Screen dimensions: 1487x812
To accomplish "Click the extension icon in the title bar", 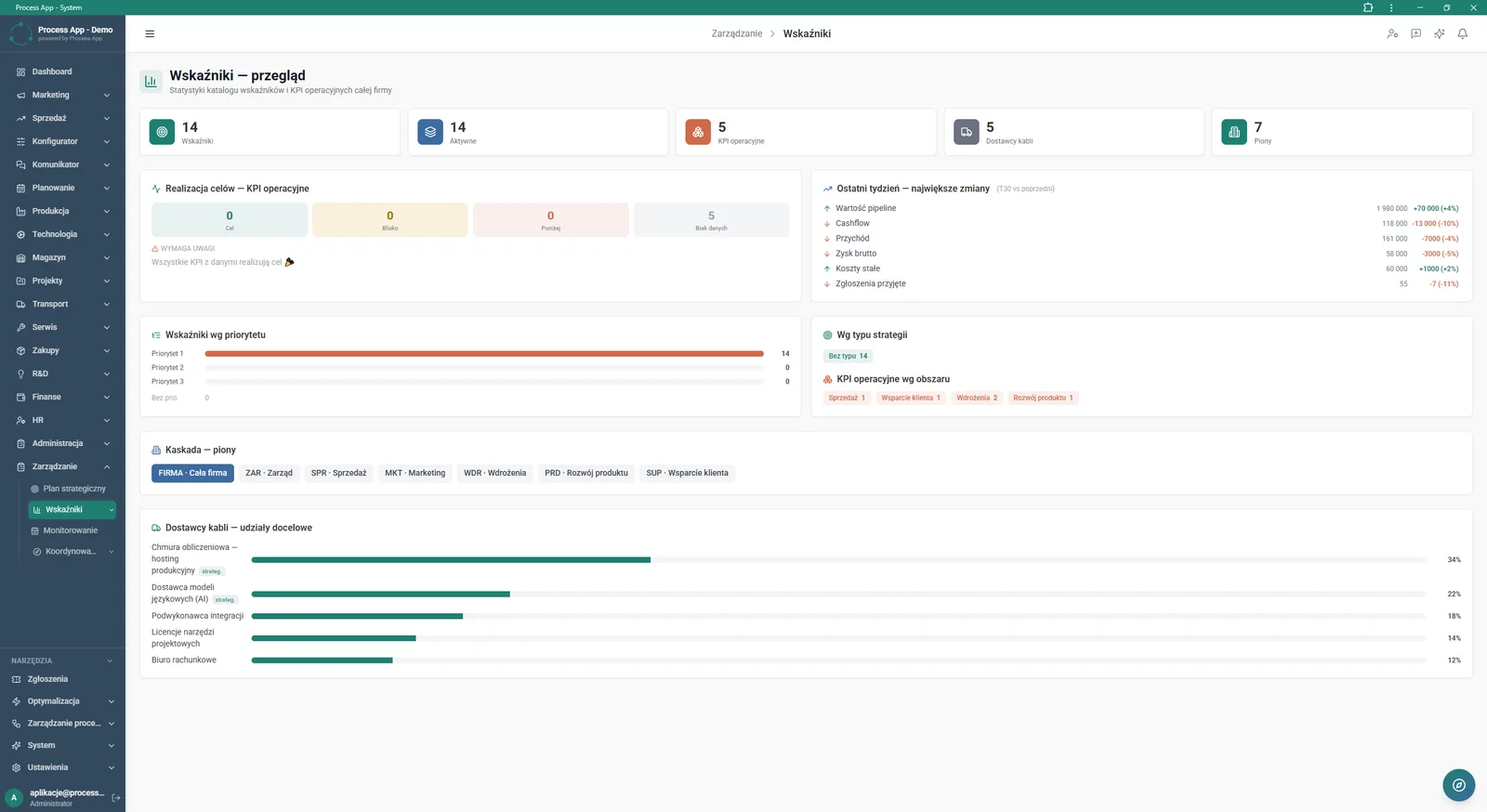I will click(x=1368, y=7).
